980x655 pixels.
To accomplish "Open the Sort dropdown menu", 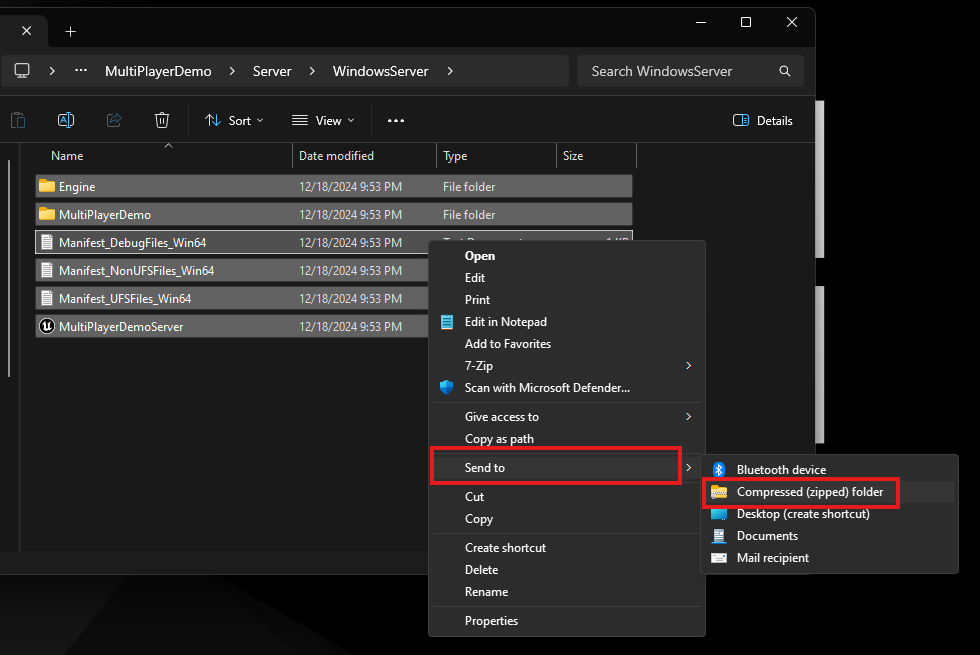I will point(234,120).
